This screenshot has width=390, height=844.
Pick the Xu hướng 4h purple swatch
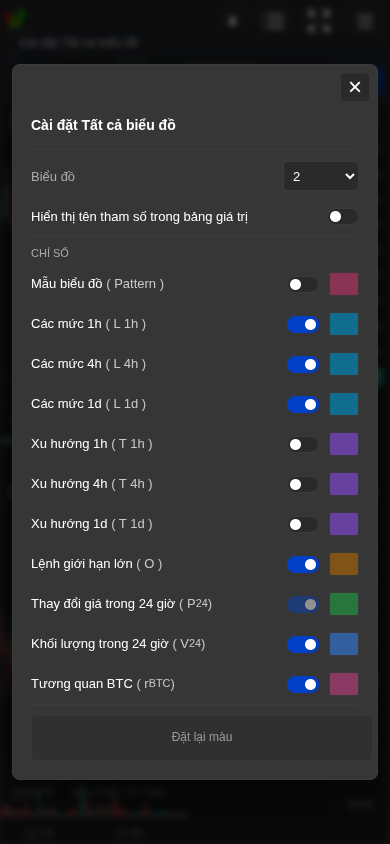pos(344,484)
